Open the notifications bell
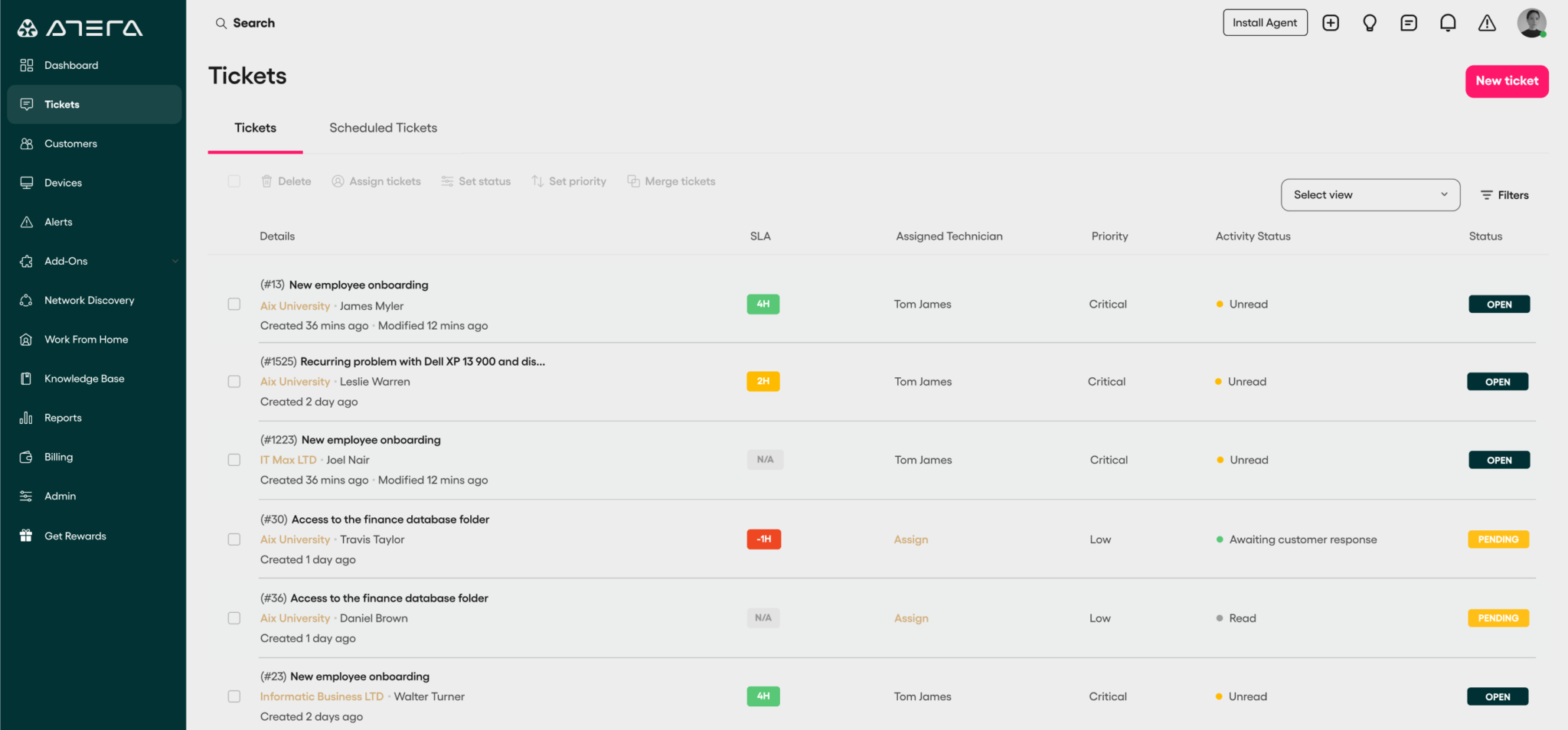The image size is (1568, 730). coord(1447,23)
